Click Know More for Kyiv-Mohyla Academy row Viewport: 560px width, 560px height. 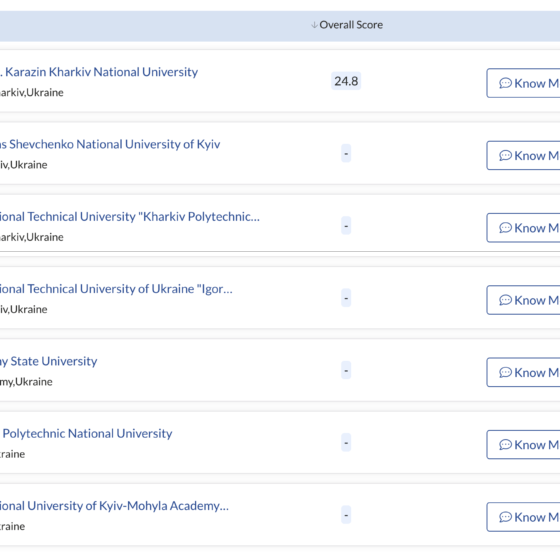click(x=523, y=517)
